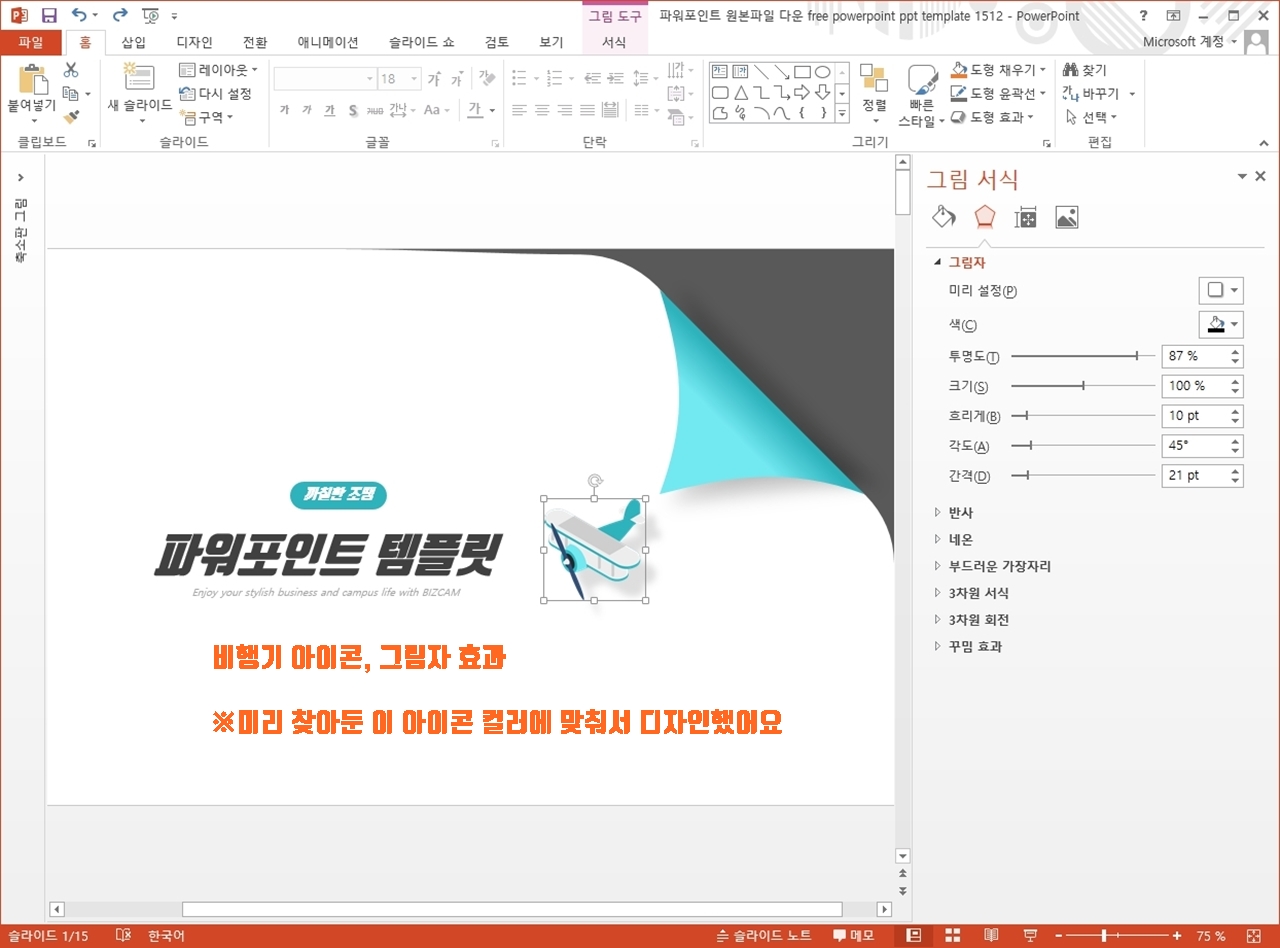Choose the right arrow shape in the gallery

(x=802, y=92)
